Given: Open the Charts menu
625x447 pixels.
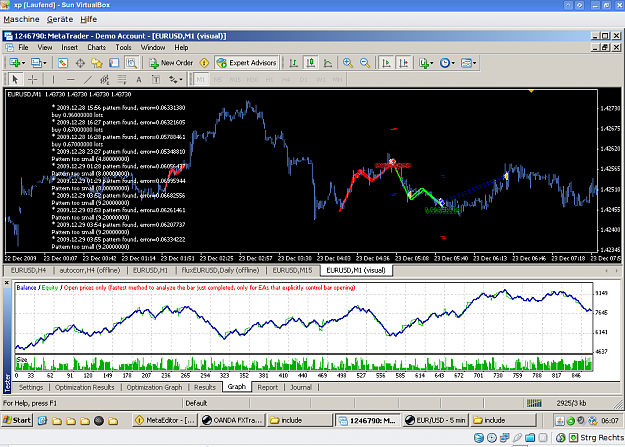Looking at the screenshot, I should pos(96,47).
